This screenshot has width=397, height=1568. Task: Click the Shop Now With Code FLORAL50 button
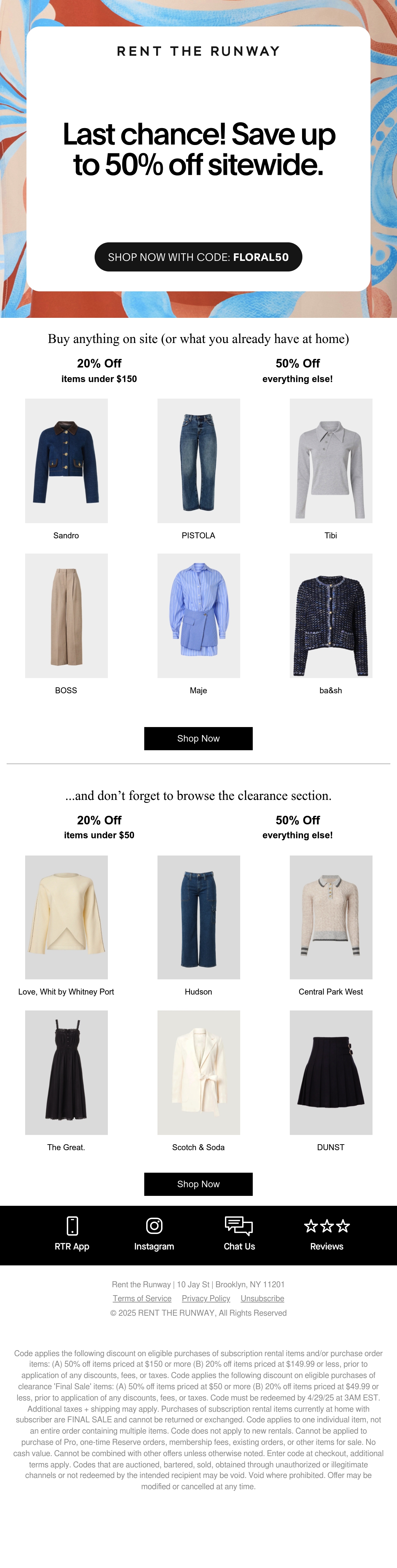pos(198,257)
